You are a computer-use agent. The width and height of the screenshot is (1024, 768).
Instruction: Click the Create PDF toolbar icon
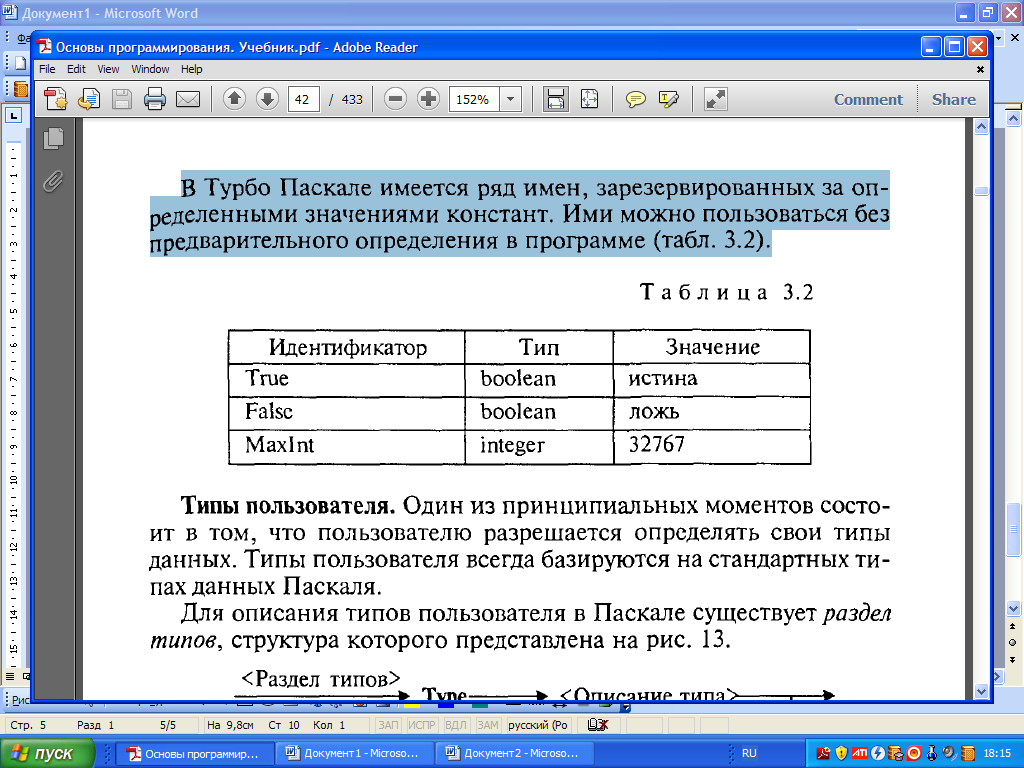point(56,99)
